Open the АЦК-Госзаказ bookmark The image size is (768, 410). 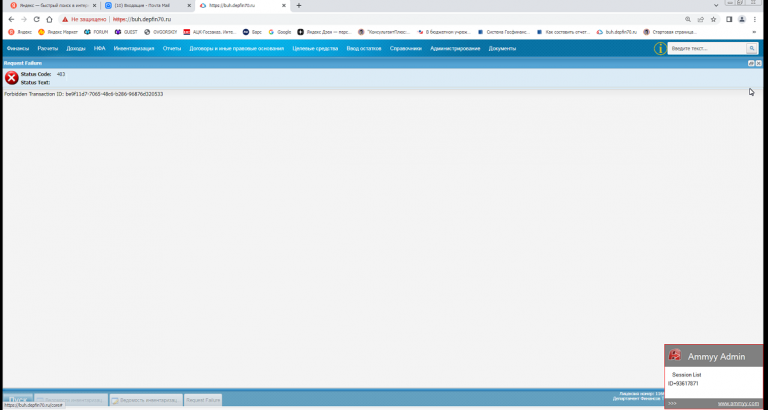click(210, 32)
